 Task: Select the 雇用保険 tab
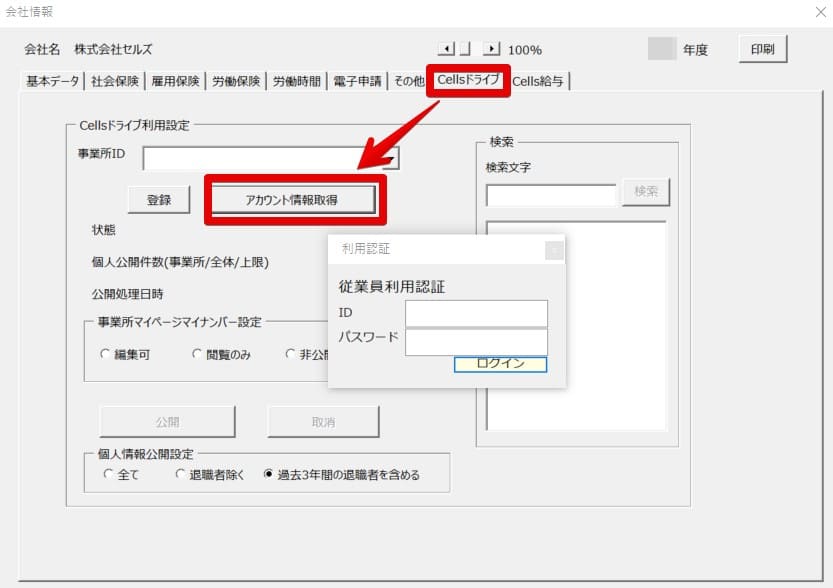coord(175,81)
